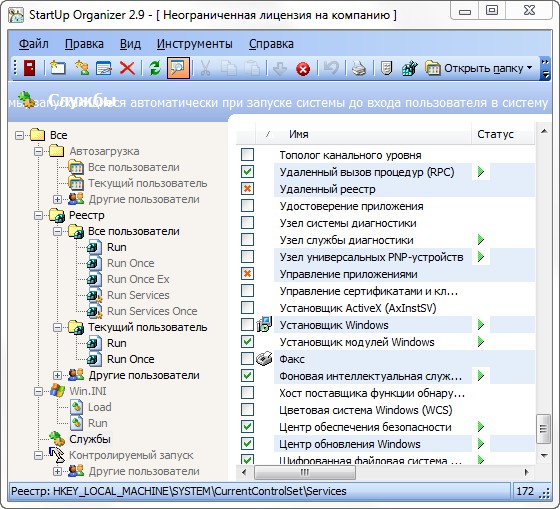Toggle Центр обновления Windows checkbox
This screenshot has height=509, width=560.
click(247, 444)
